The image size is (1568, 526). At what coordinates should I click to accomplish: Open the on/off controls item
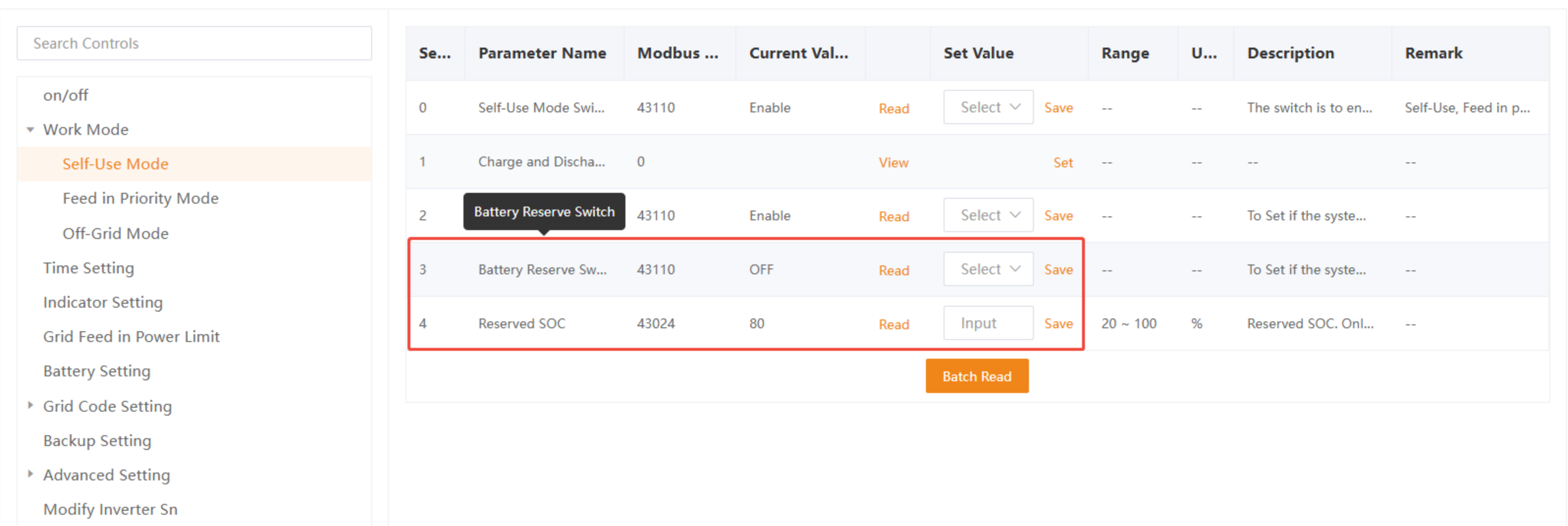65,96
